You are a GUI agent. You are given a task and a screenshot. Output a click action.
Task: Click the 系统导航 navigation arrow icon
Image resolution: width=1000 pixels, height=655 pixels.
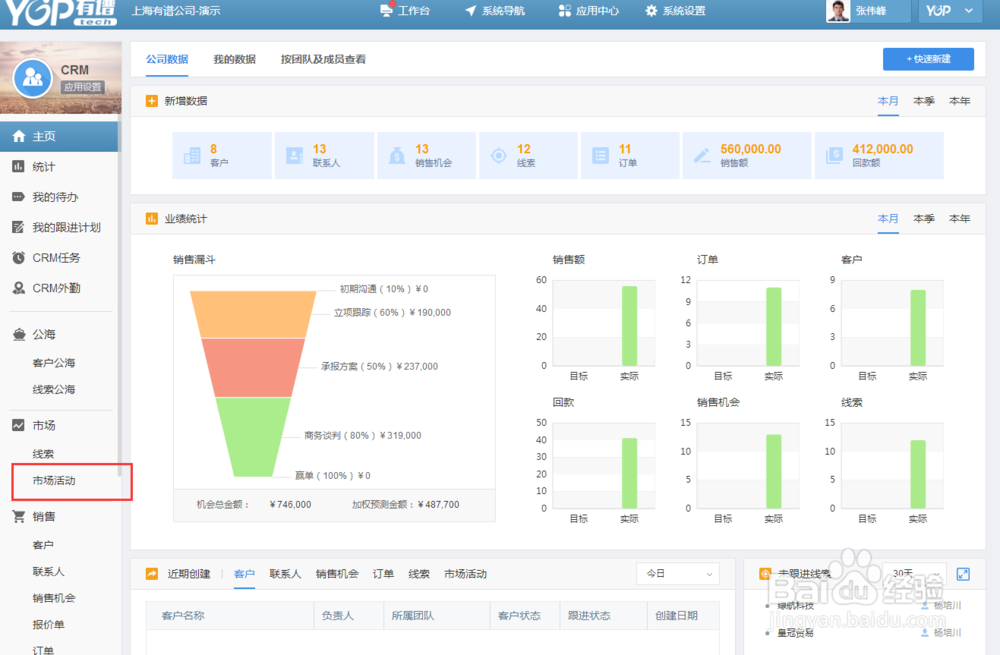[471, 10]
